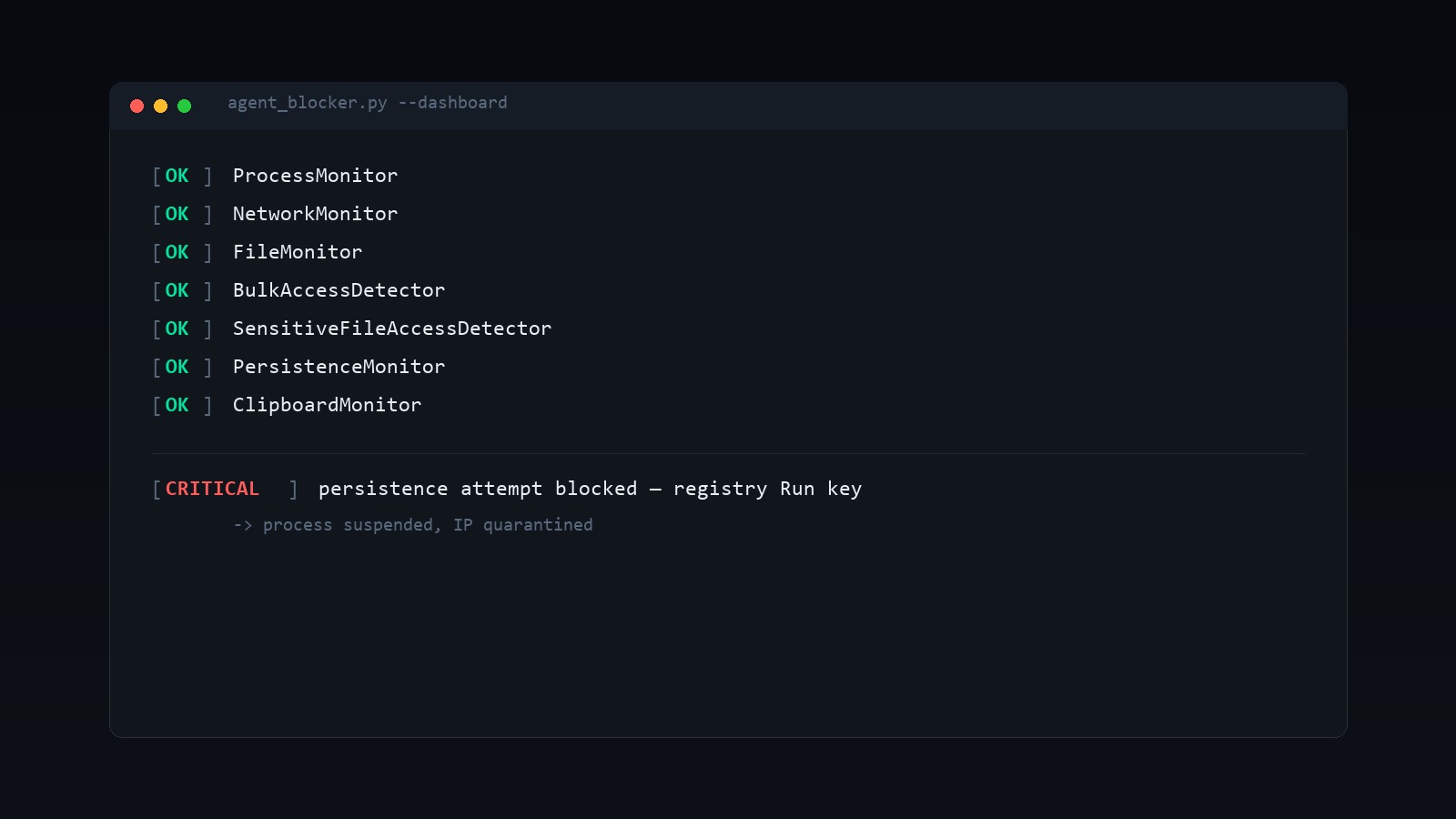This screenshot has width=1456, height=819.
Task: Click the yellow minimize dot
Action: tap(160, 106)
